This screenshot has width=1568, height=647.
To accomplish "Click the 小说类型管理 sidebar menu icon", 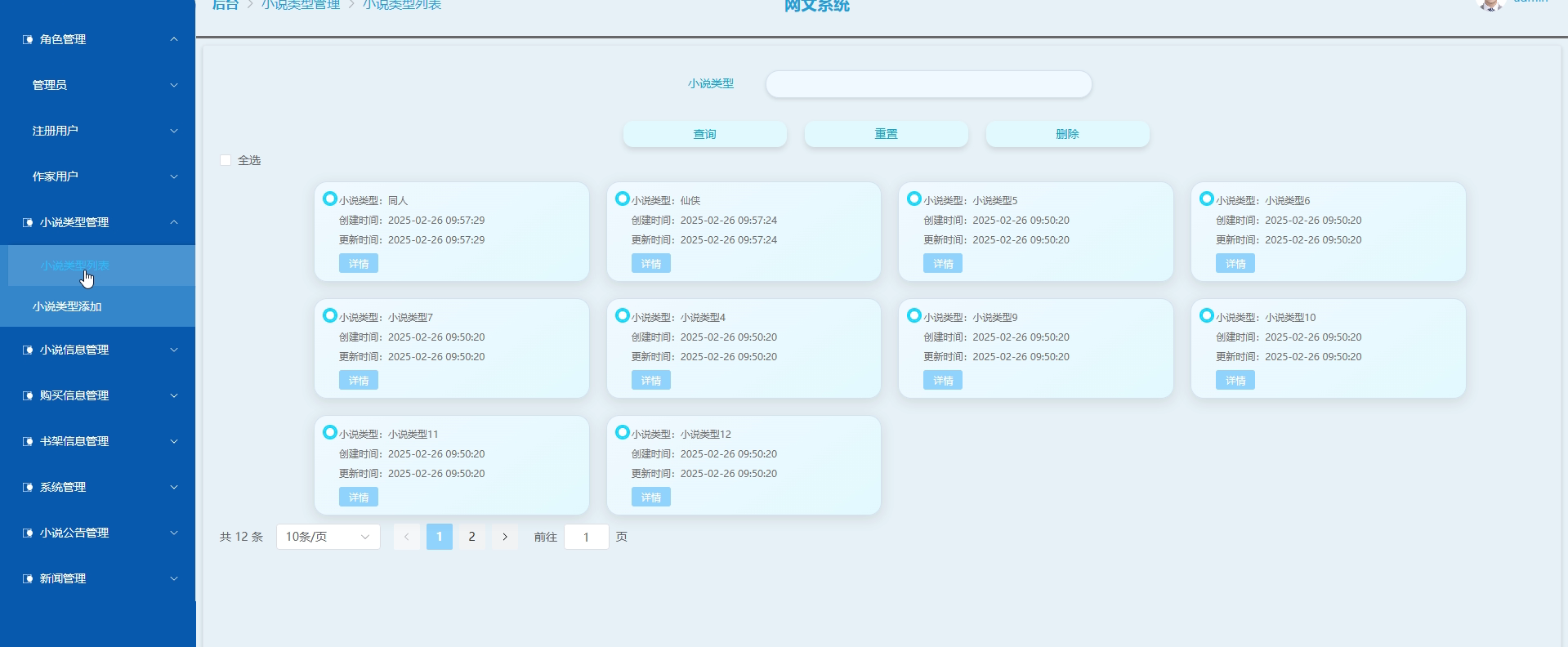I will click(x=28, y=222).
